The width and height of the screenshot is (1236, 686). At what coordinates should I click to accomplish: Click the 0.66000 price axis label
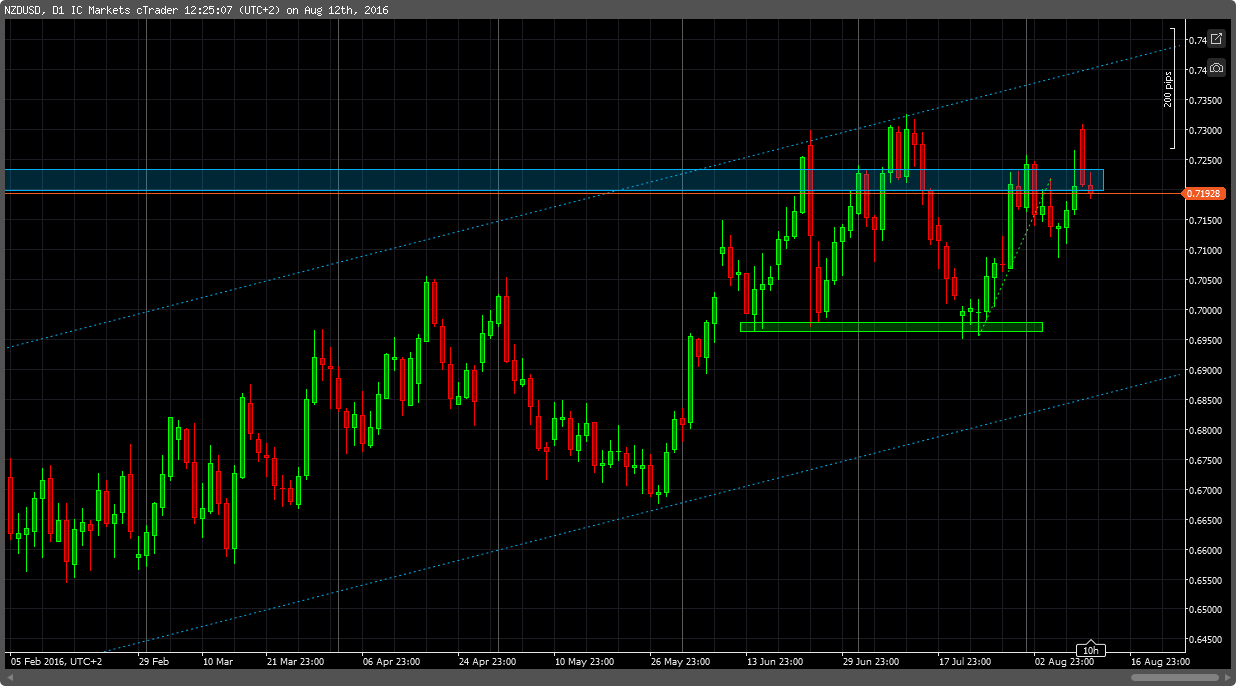1205,551
